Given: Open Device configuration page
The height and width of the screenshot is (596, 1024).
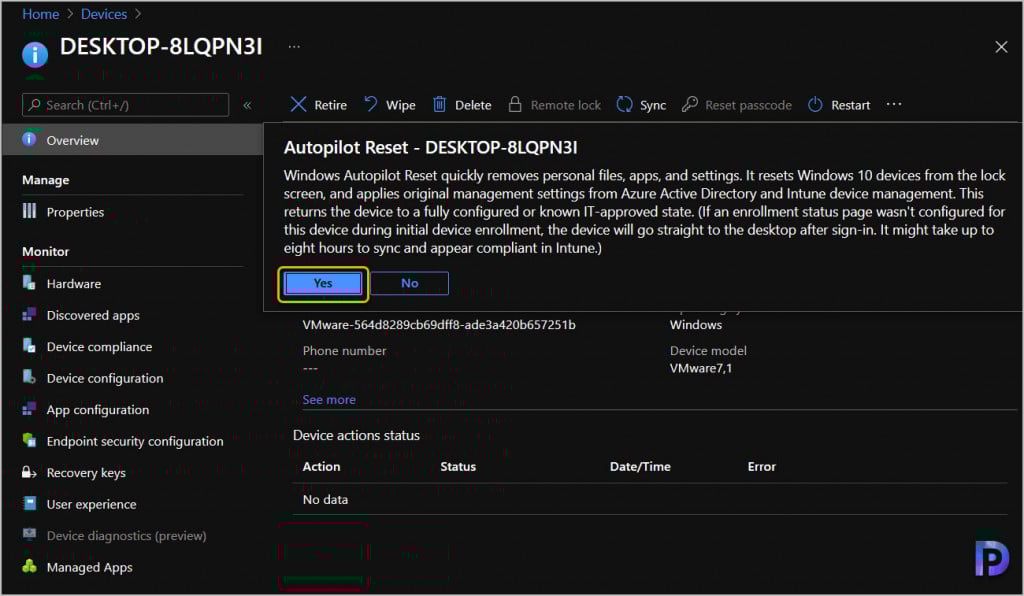Looking at the screenshot, I should [x=104, y=378].
